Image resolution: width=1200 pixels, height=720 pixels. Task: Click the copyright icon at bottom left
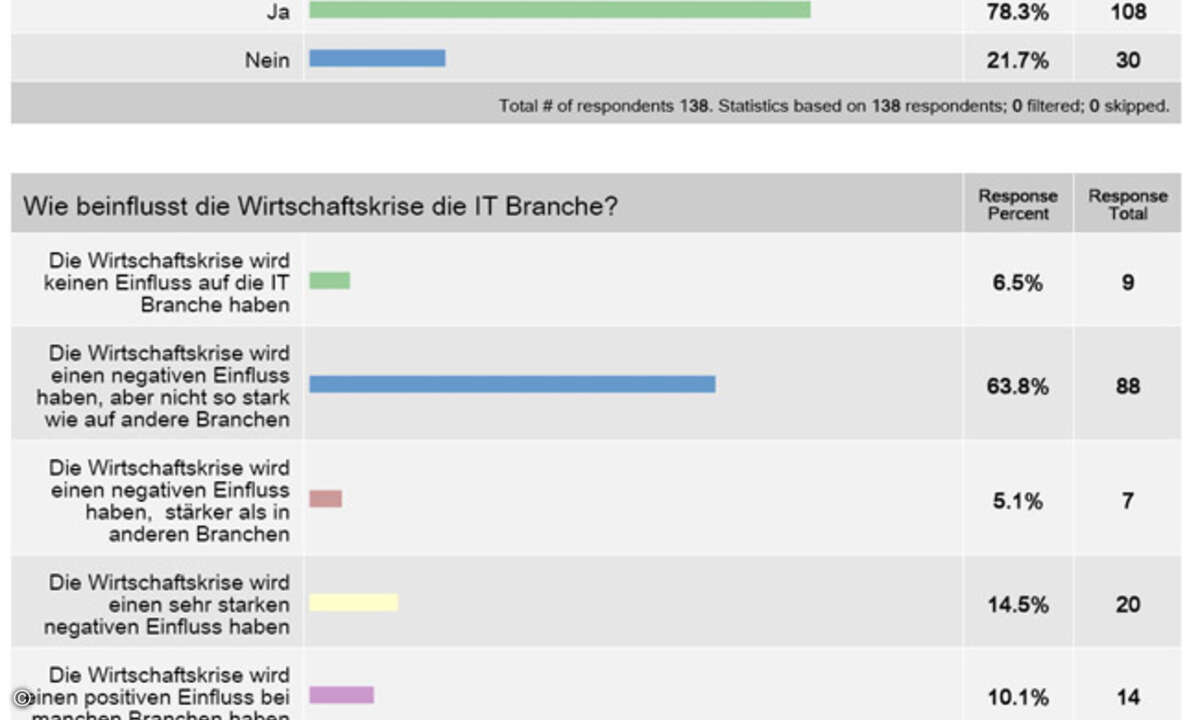click(22, 699)
